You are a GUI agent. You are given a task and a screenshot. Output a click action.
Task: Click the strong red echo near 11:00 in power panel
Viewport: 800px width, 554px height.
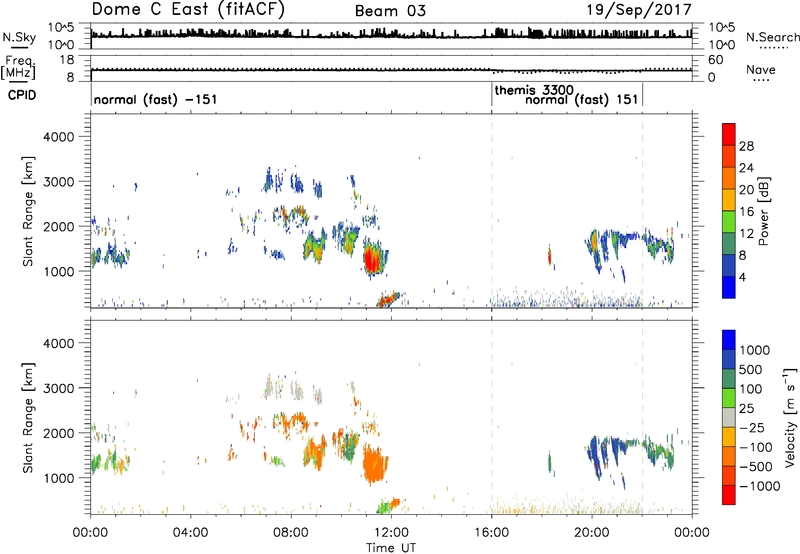(372, 259)
